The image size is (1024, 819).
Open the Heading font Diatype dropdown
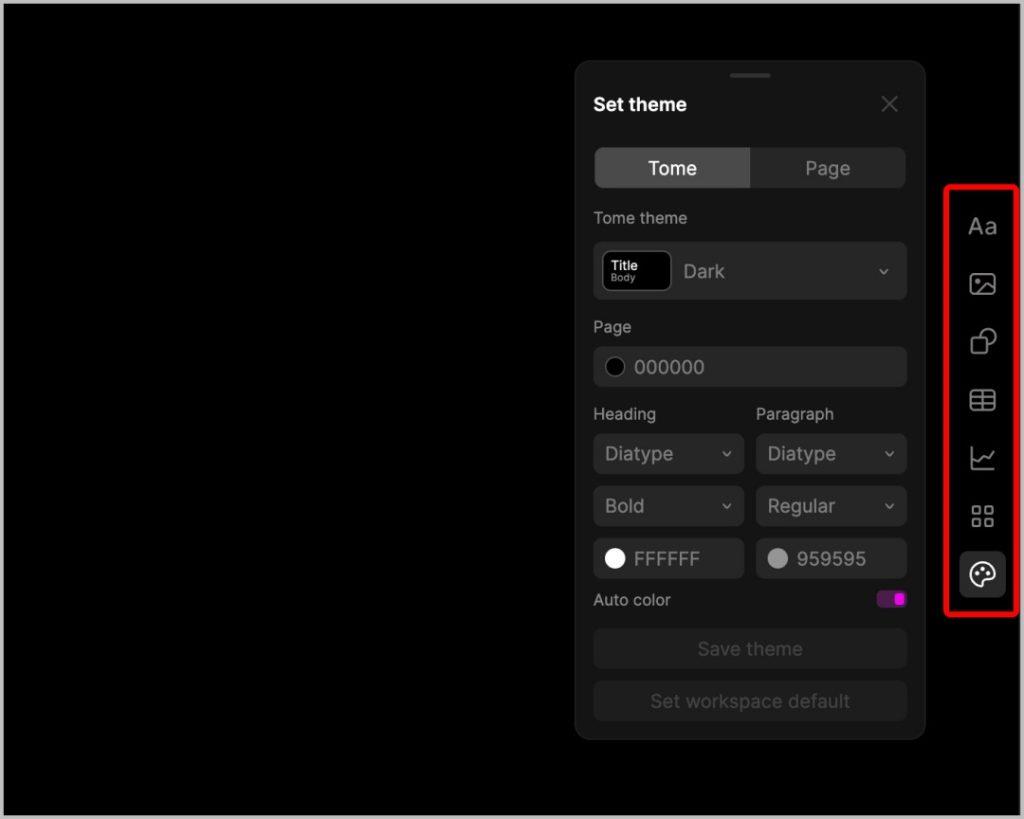point(668,453)
